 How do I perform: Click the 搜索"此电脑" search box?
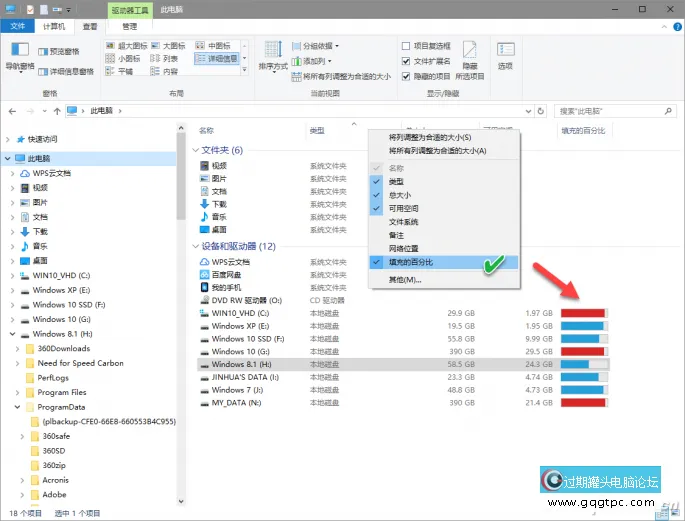coord(608,111)
